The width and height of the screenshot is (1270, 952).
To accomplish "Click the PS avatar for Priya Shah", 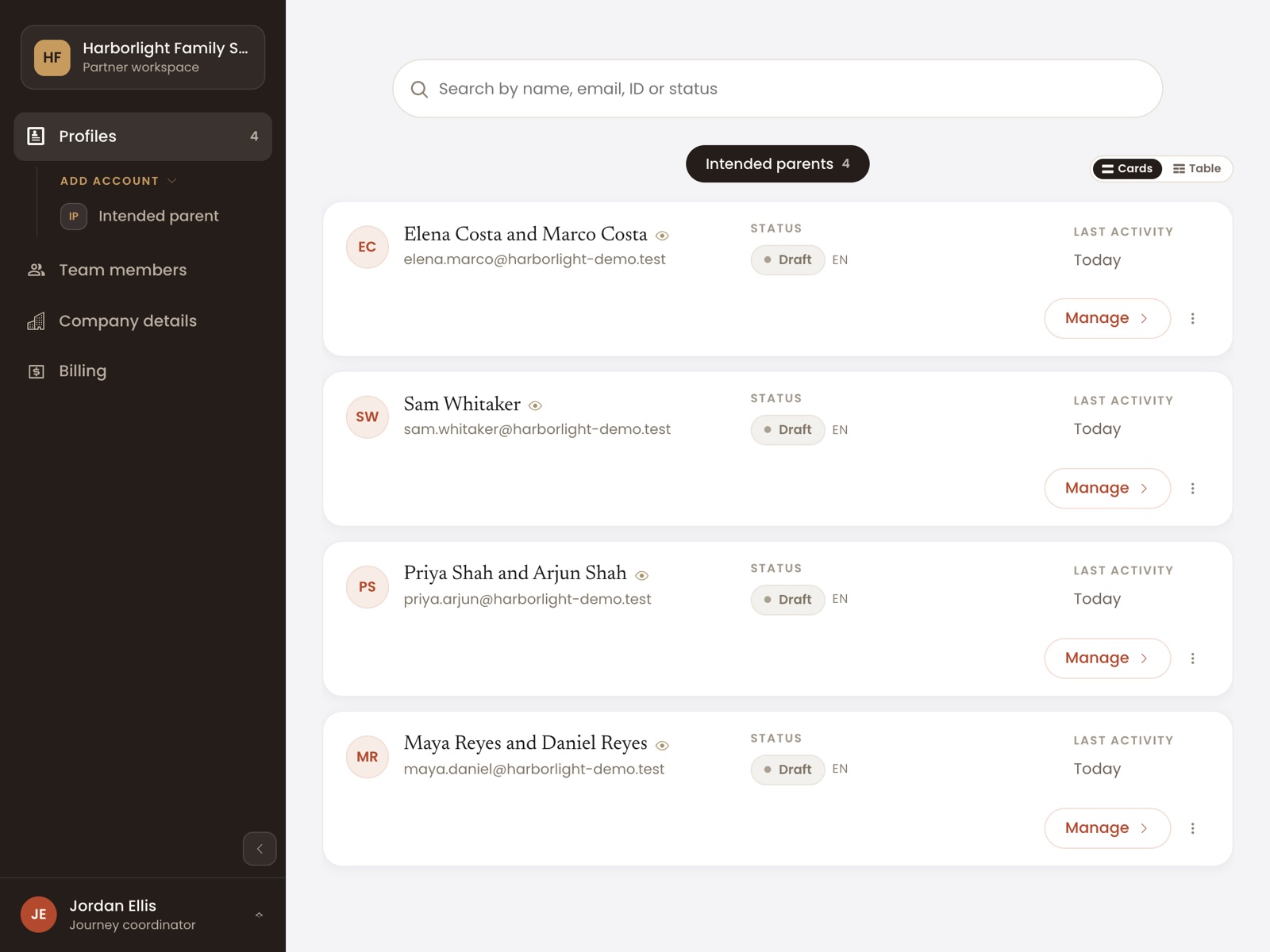I will click(368, 587).
